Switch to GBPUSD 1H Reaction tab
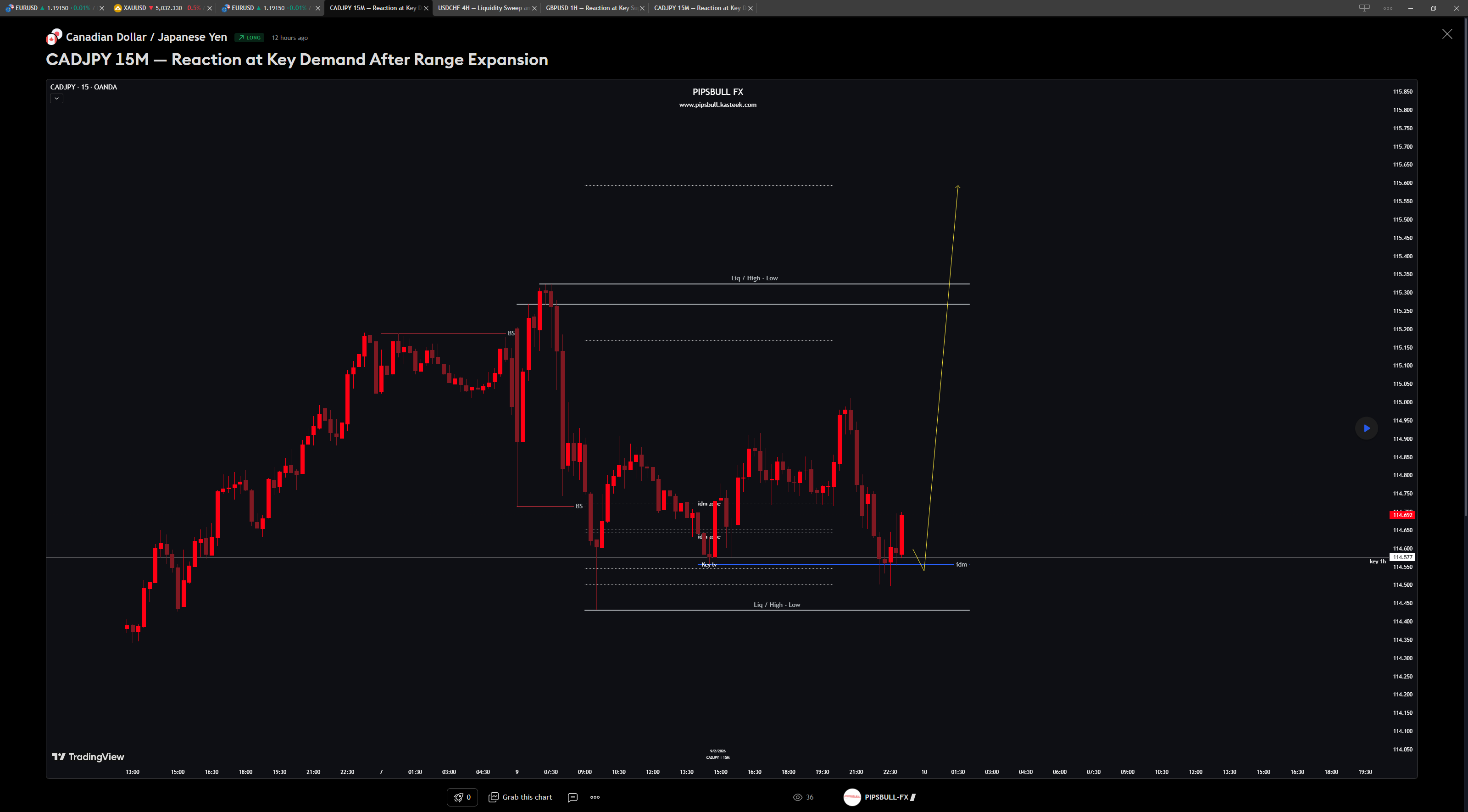 point(590,8)
